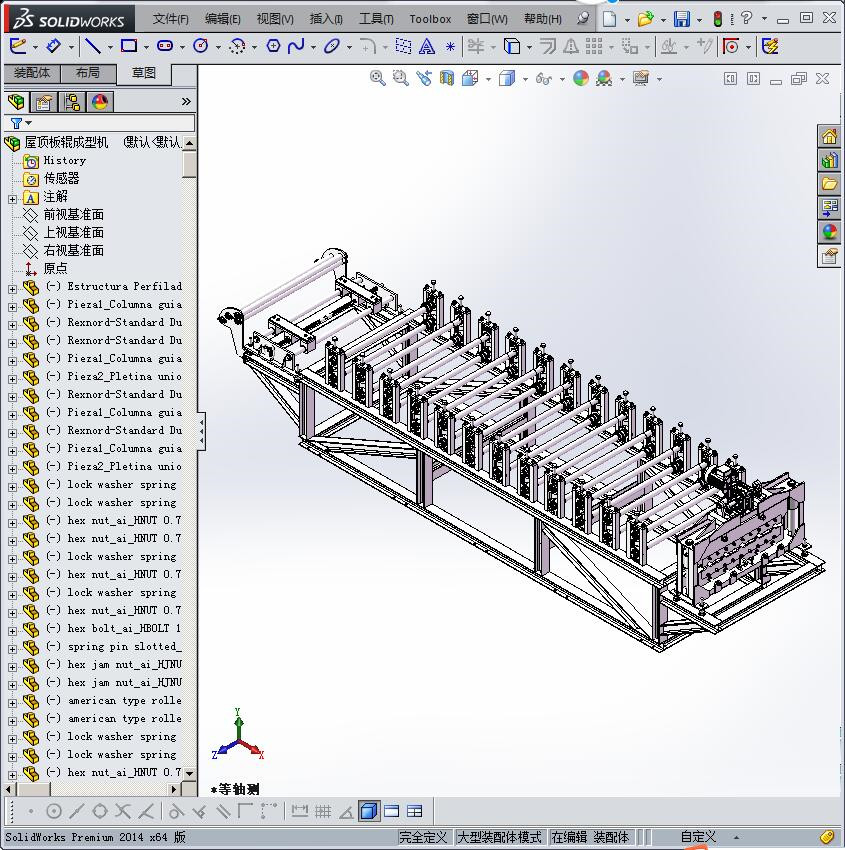Select the Sketch Text tool

(x=427, y=47)
